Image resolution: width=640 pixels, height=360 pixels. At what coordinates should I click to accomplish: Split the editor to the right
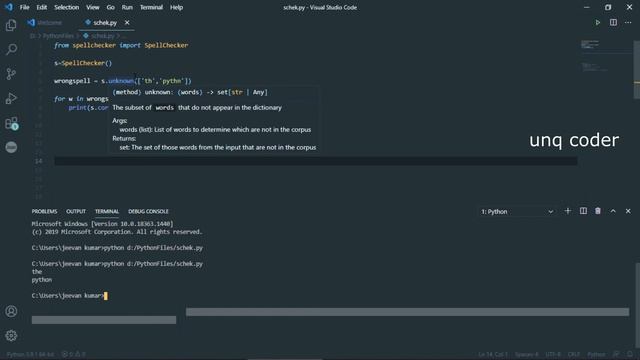[613, 22]
